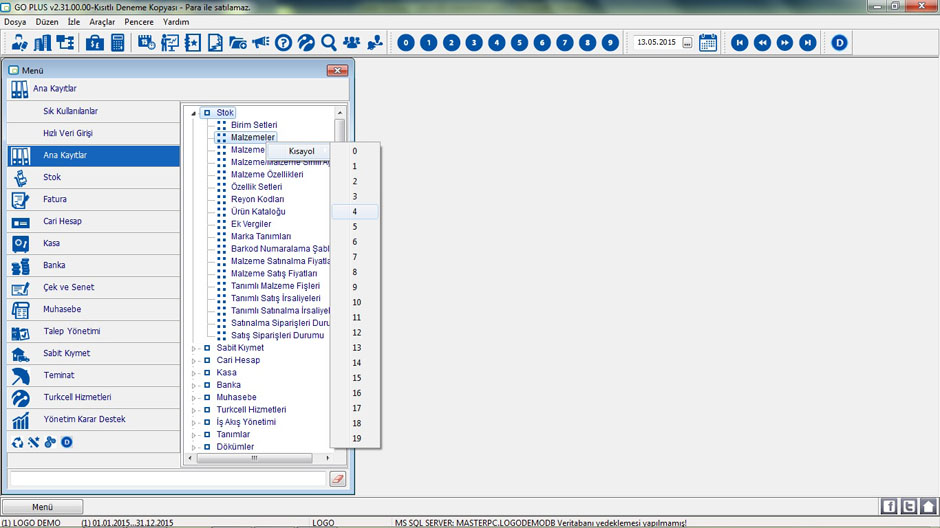Open the help question mark icon
This screenshot has height=528, width=940.
coord(284,43)
